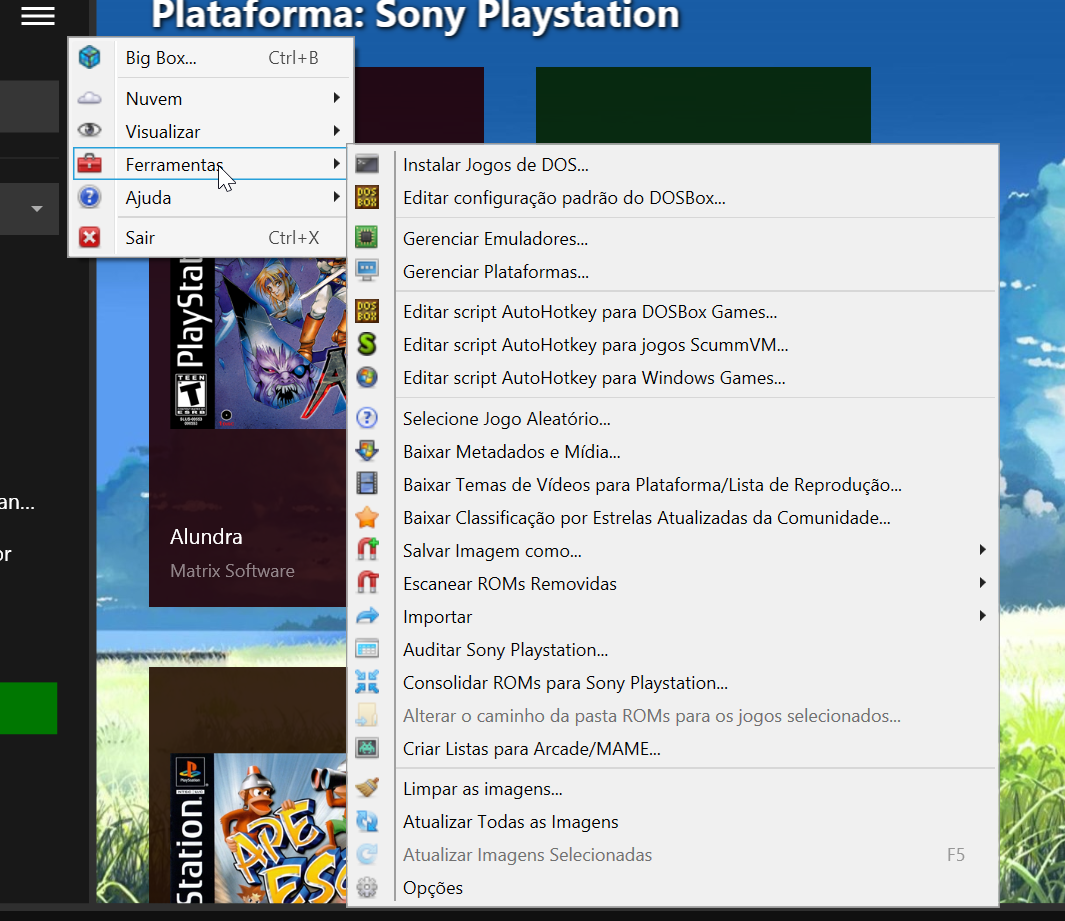
Task: Expand the Importar submenu arrow
Action: pyautogui.click(x=983, y=617)
